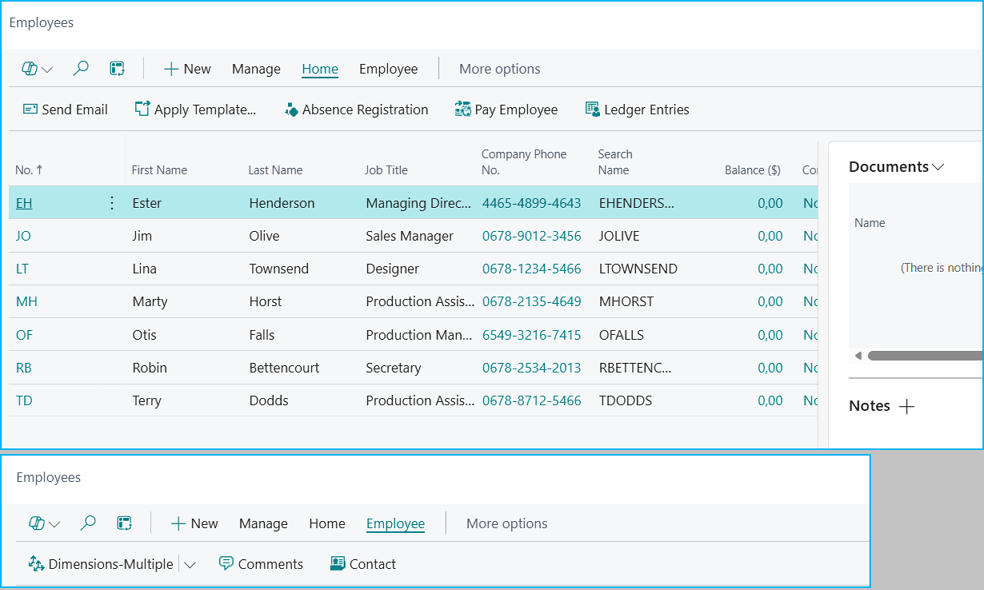Screen dimensions: 984x590
Task: Select the Robin Bettencourt Secretary cell
Action: tap(393, 368)
